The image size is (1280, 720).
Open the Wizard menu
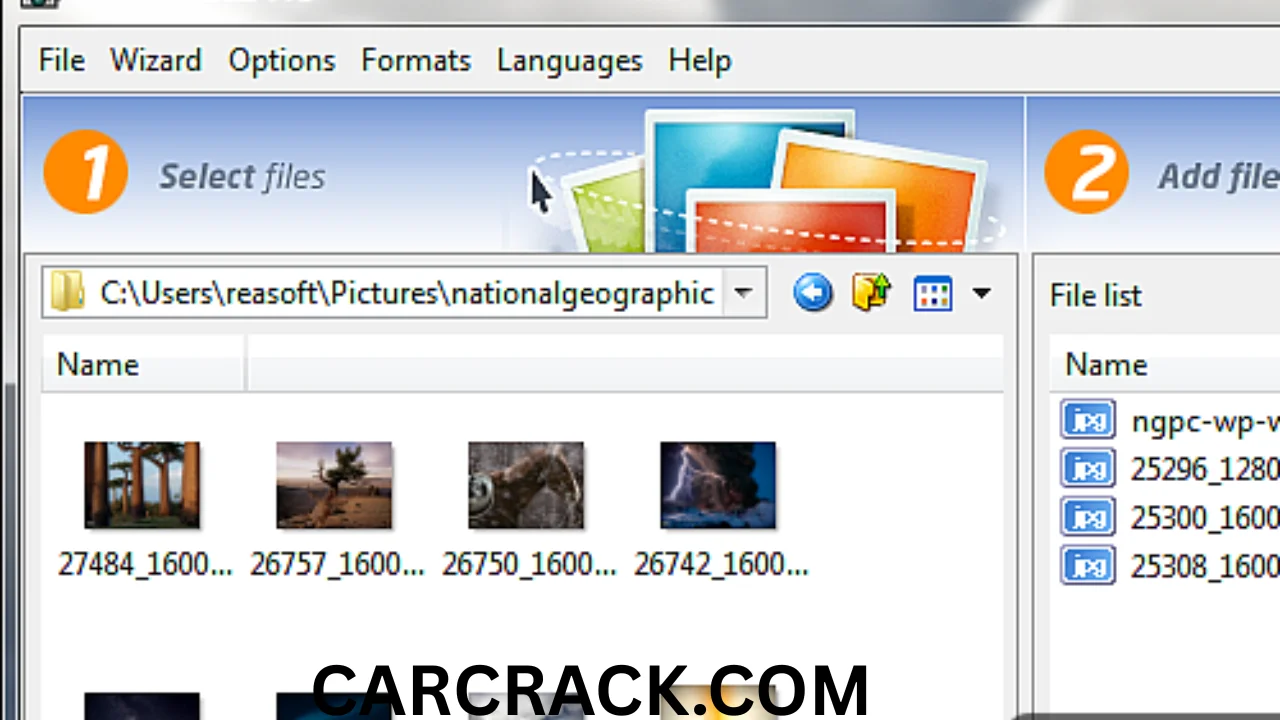155,61
